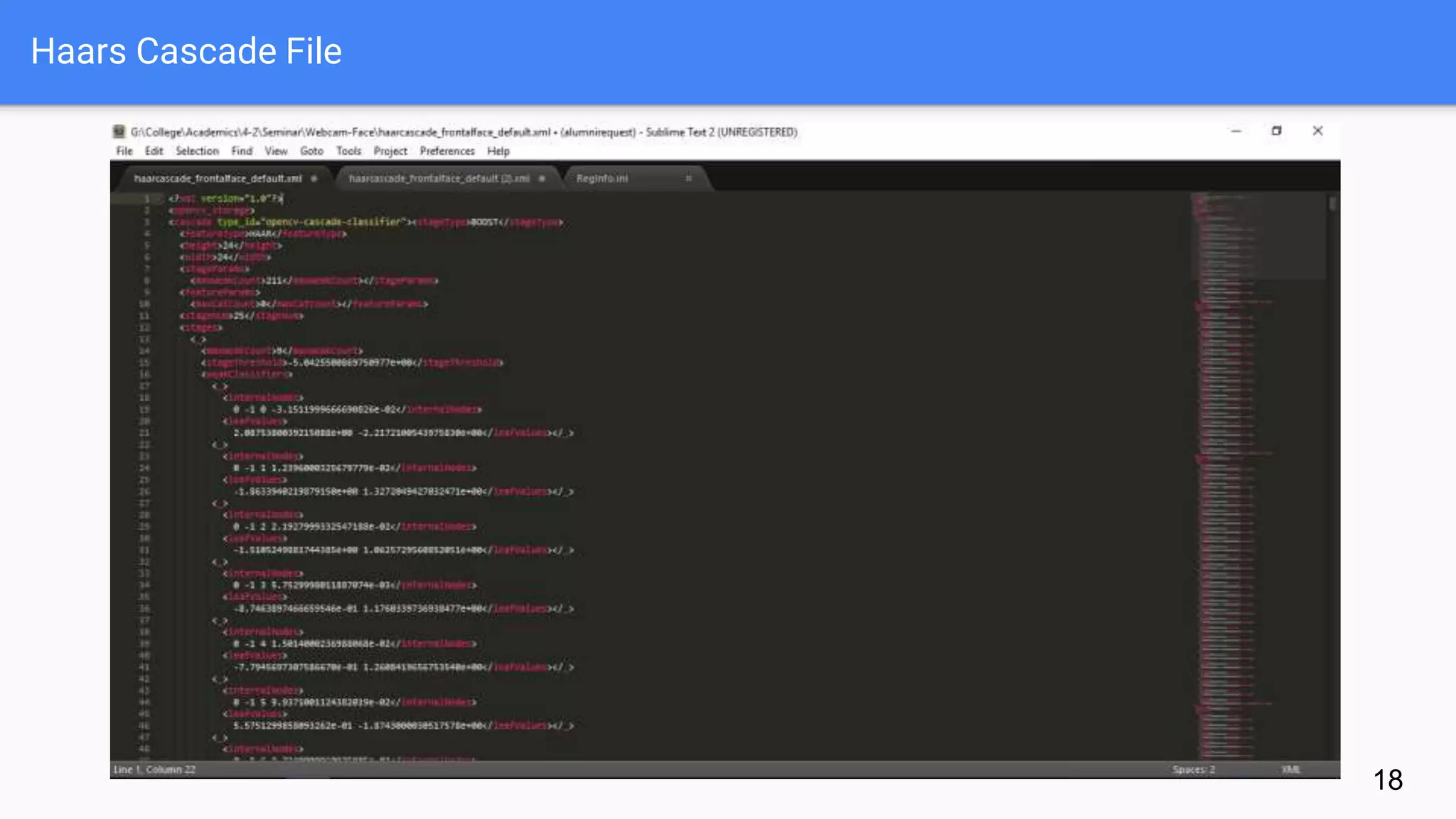1456x819 pixels.
Task: Open the Preferences menu
Action: point(446,151)
